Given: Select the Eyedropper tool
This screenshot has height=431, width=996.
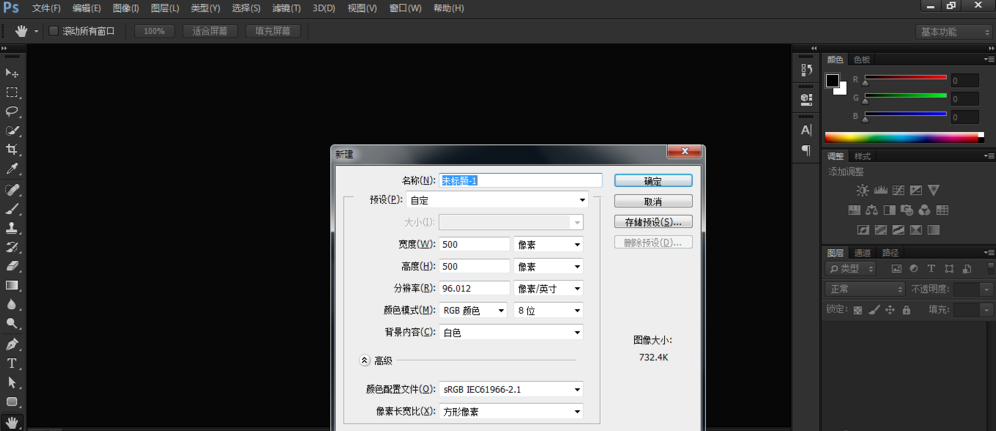Looking at the screenshot, I should tap(12, 169).
